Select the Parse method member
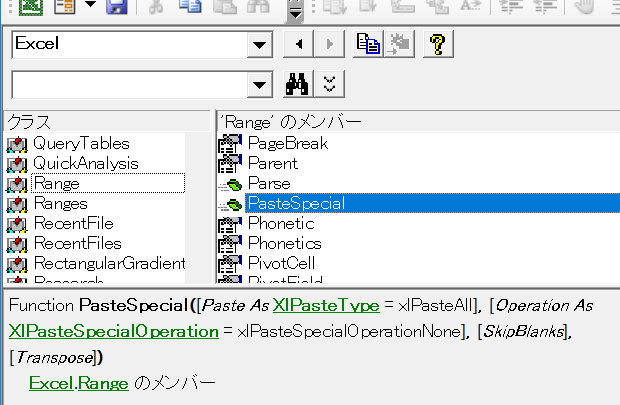This screenshot has height=405, width=620. (269, 184)
